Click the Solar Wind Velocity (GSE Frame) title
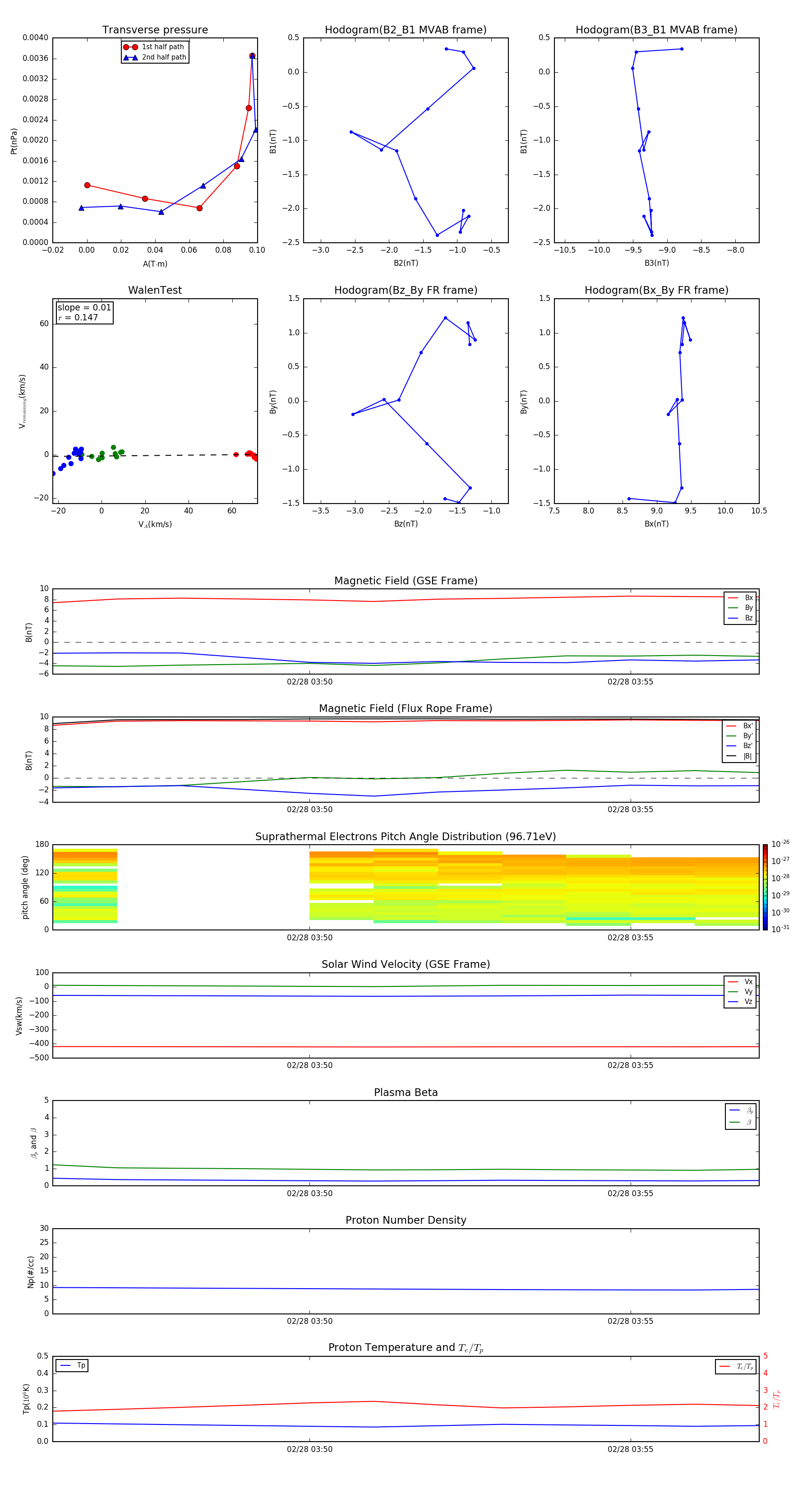812x1489 pixels. point(406,965)
